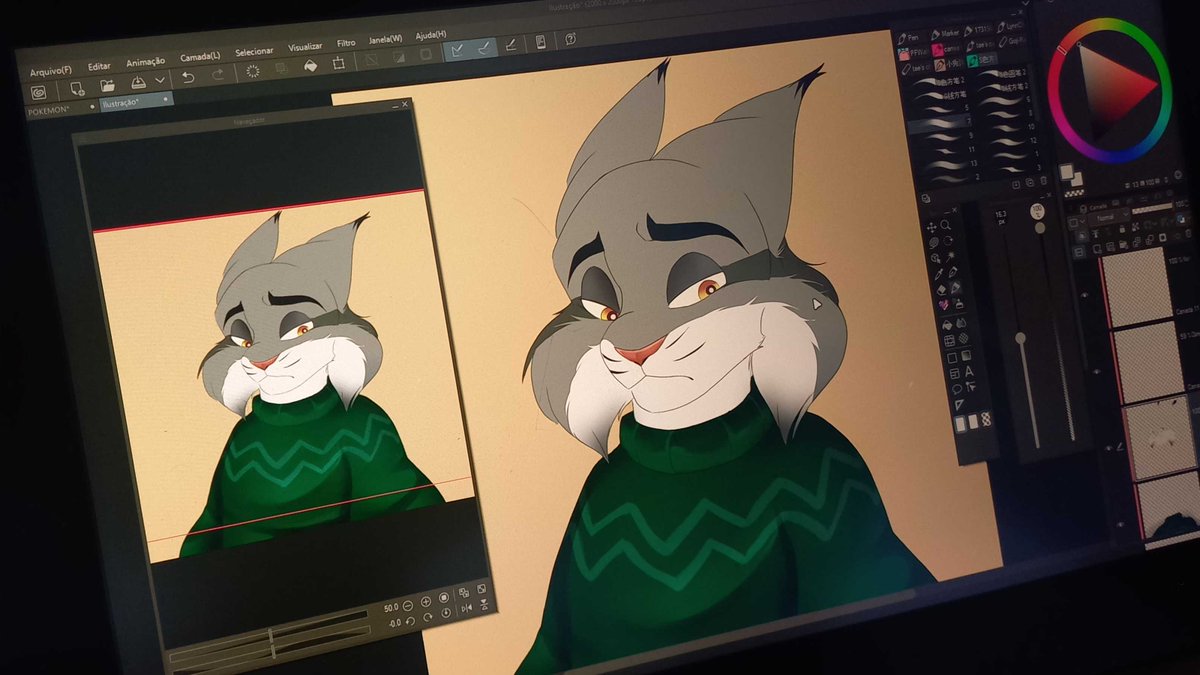This screenshot has height=675, width=1200.
Task: Launch Clip Studio from the spiral icon
Action: point(39,92)
